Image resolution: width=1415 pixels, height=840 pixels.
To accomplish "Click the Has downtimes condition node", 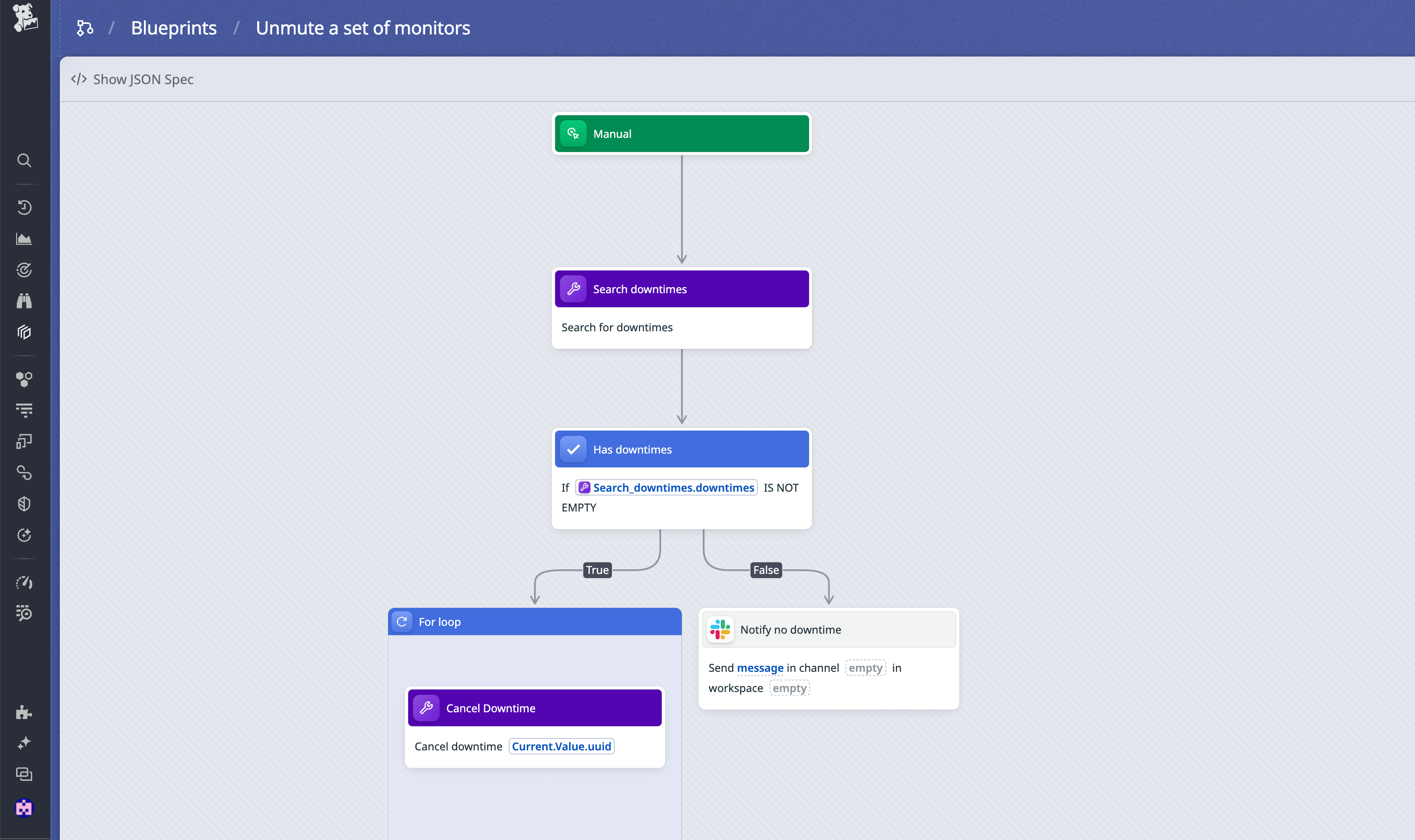I will (x=681, y=449).
